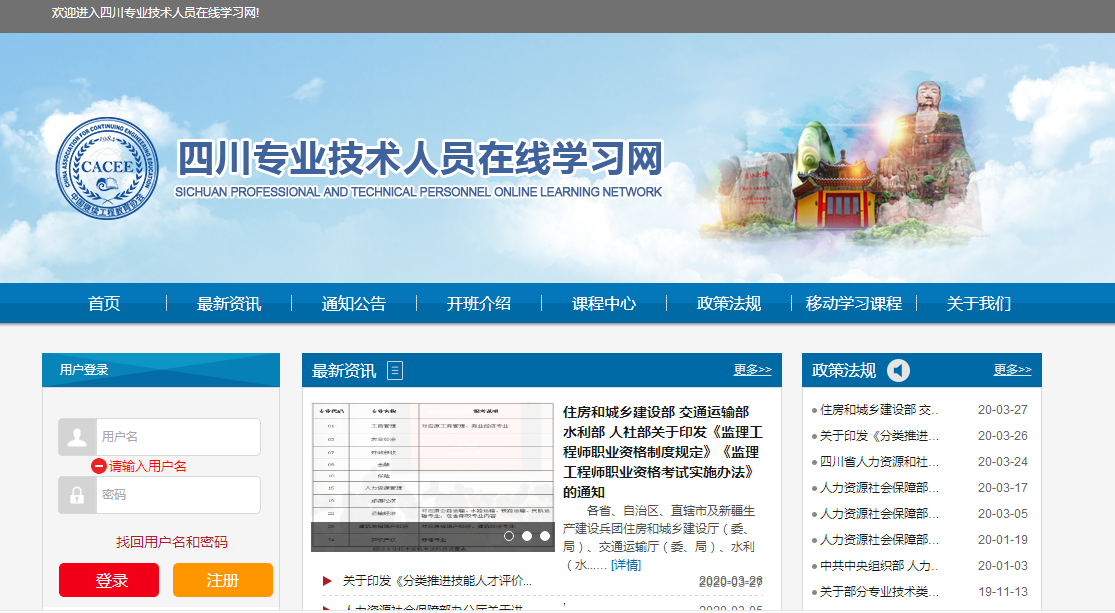Go to 通知公告 in the navigation bar
The height and width of the screenshot is (613, 1115).
pos(353,304)
